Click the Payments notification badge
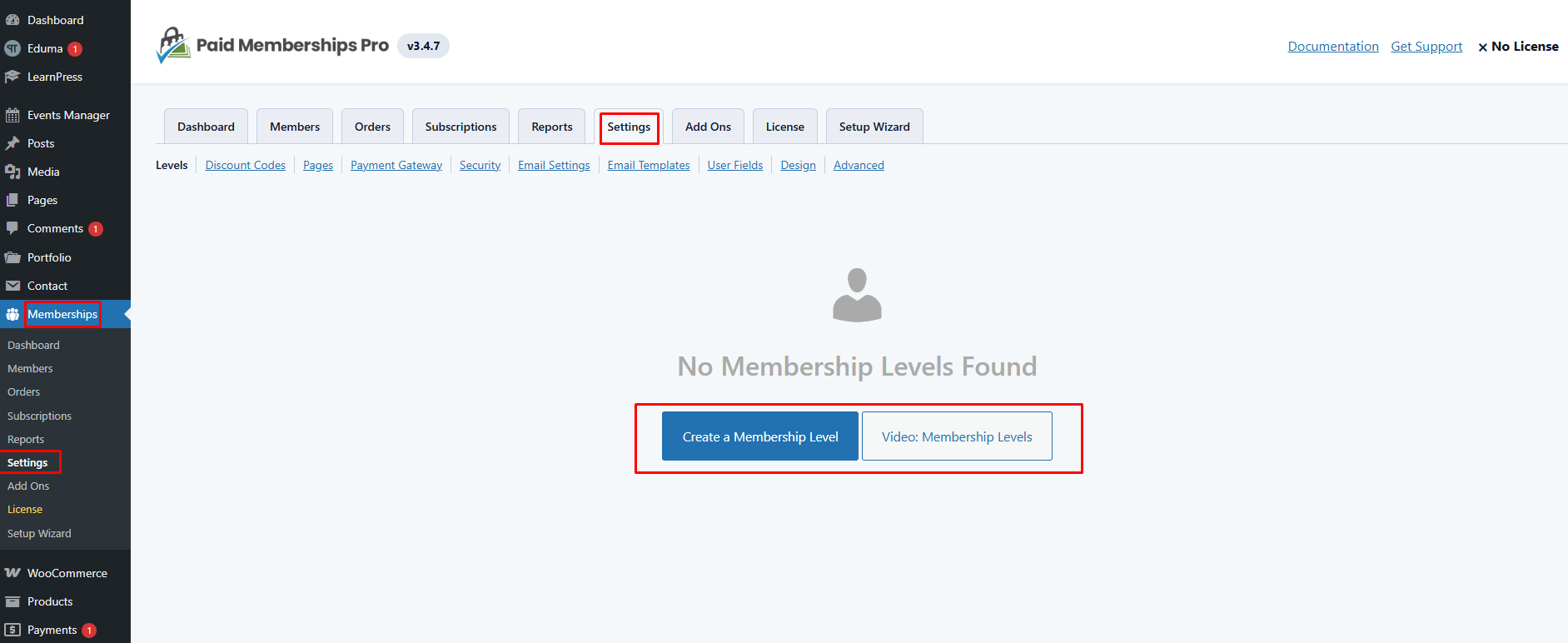 coord(89,631)
